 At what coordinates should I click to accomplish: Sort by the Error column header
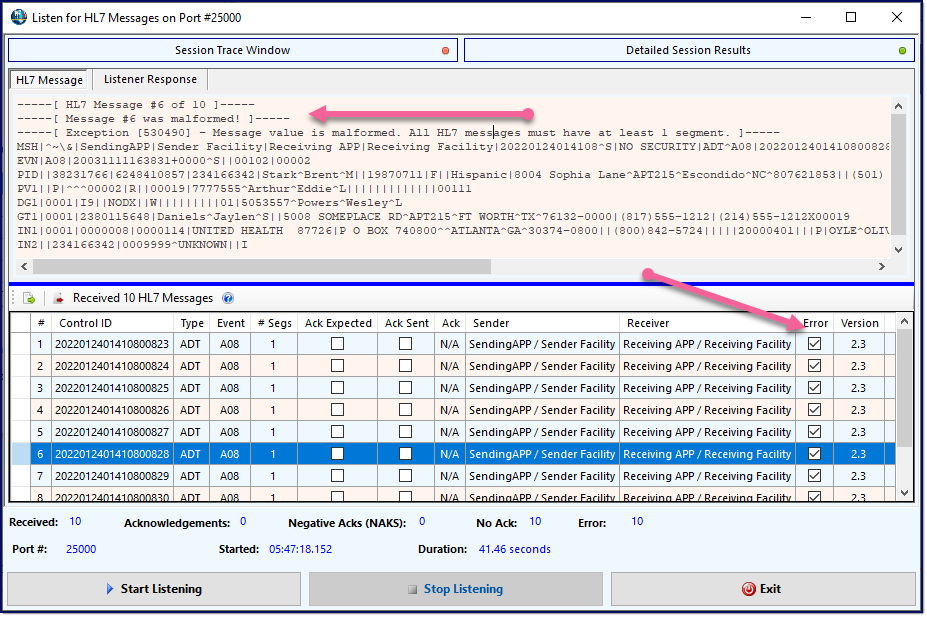click(x=815, y=323)
